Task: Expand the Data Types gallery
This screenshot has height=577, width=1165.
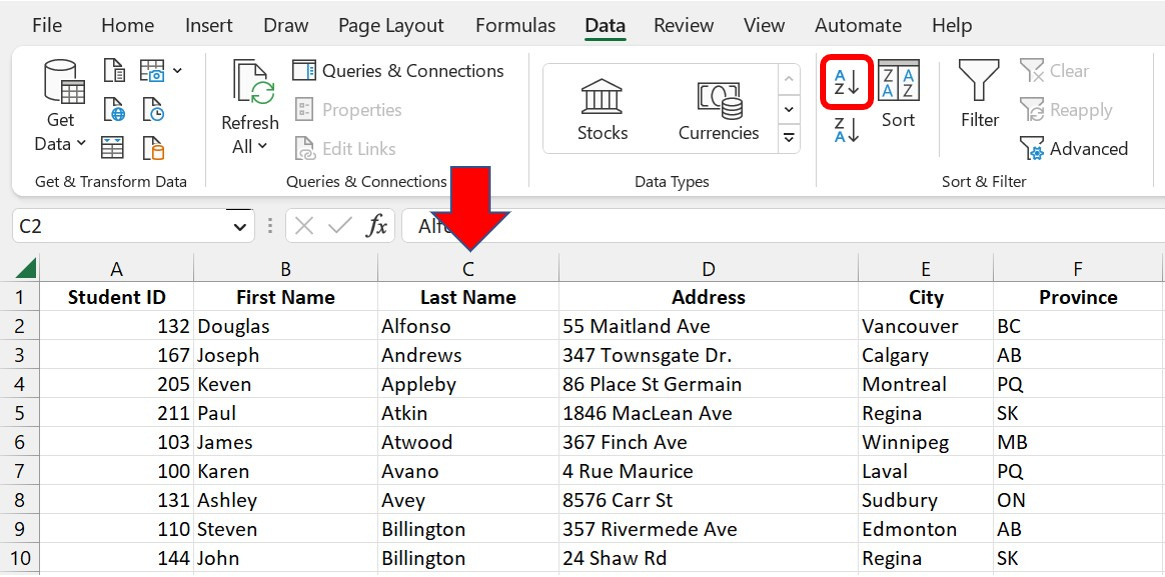Action: (789, 138)
